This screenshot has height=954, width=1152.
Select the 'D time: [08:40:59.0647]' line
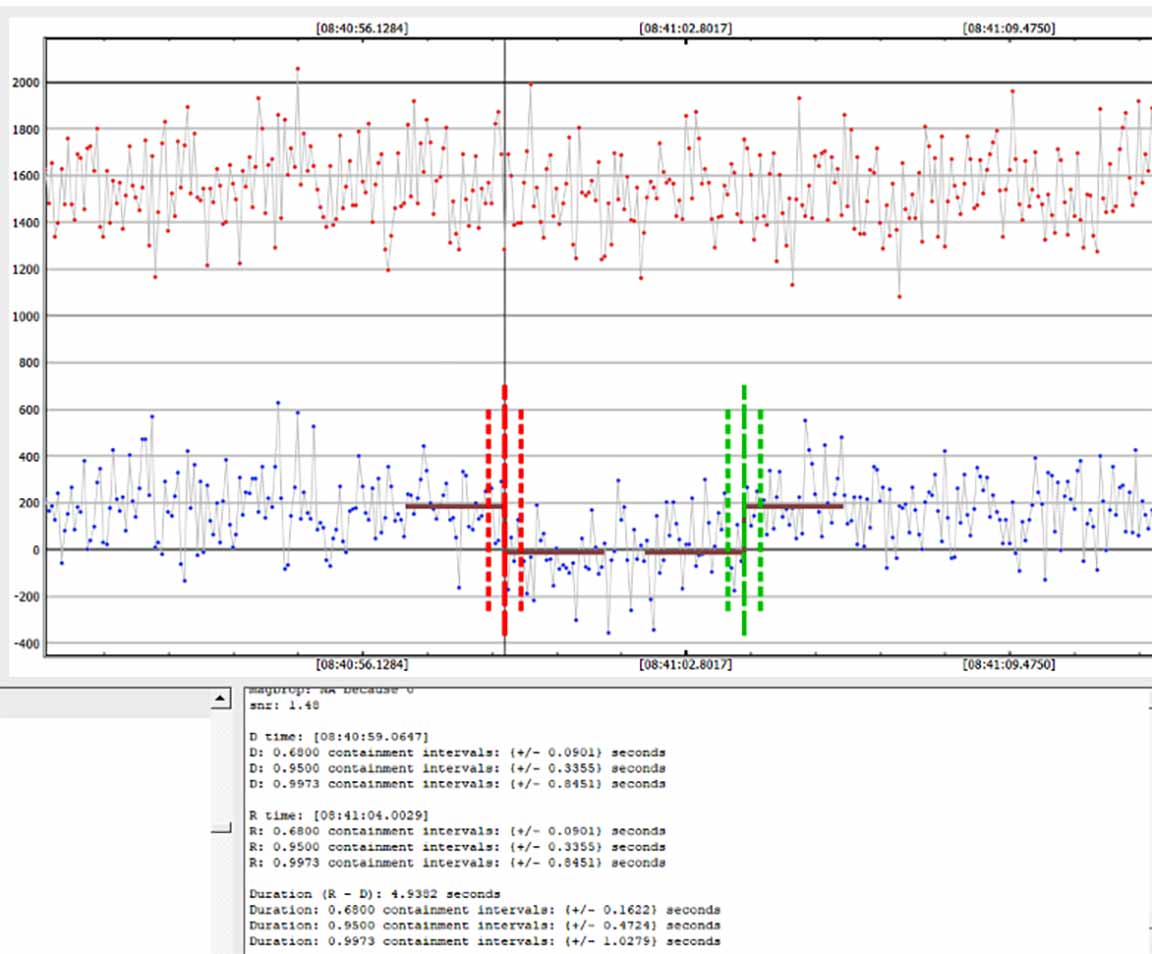click(x=339, y=736)
